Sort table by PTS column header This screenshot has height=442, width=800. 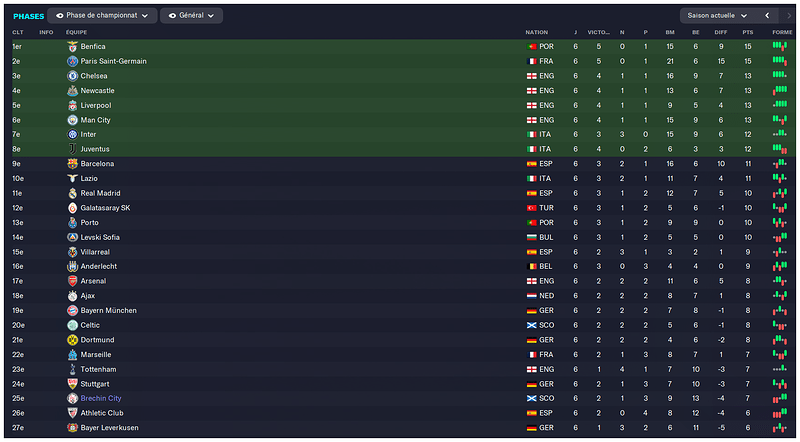[747, 32]
